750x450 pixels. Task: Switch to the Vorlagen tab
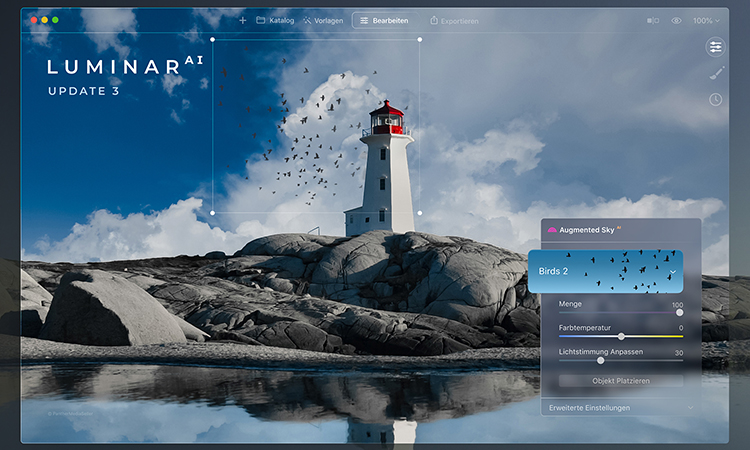click(322, 20)
